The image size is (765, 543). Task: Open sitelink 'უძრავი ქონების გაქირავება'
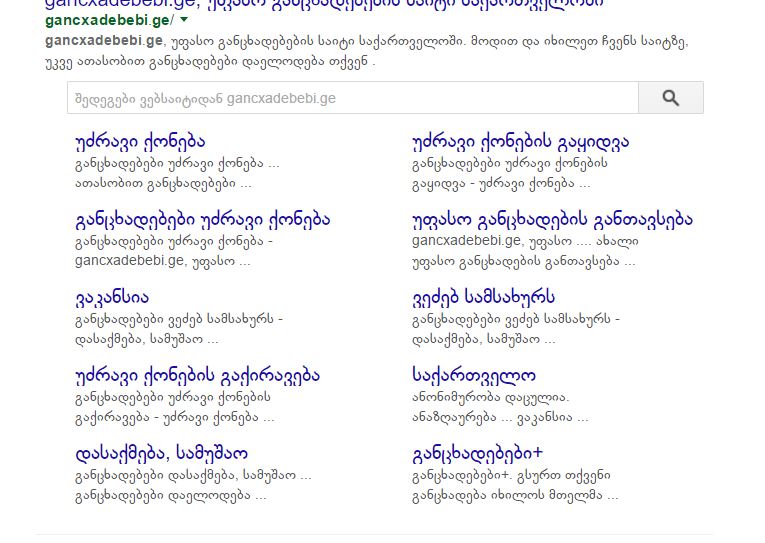point(198,375)
